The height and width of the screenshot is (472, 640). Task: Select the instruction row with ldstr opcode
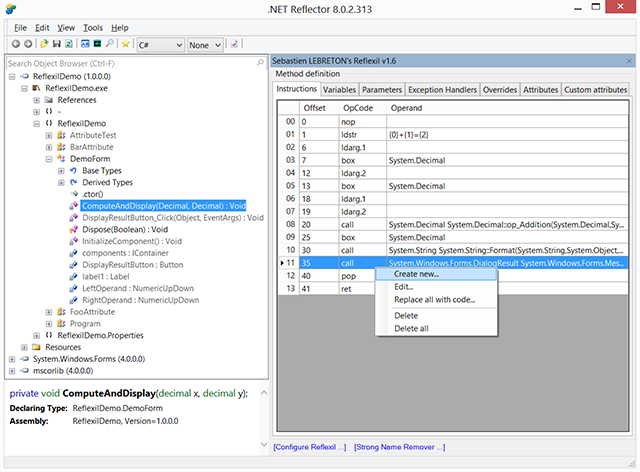pos(453,135)
